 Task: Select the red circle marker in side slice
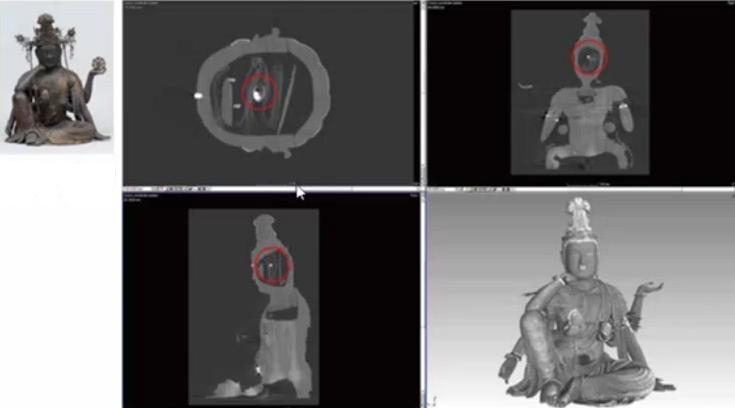(272, 266)
